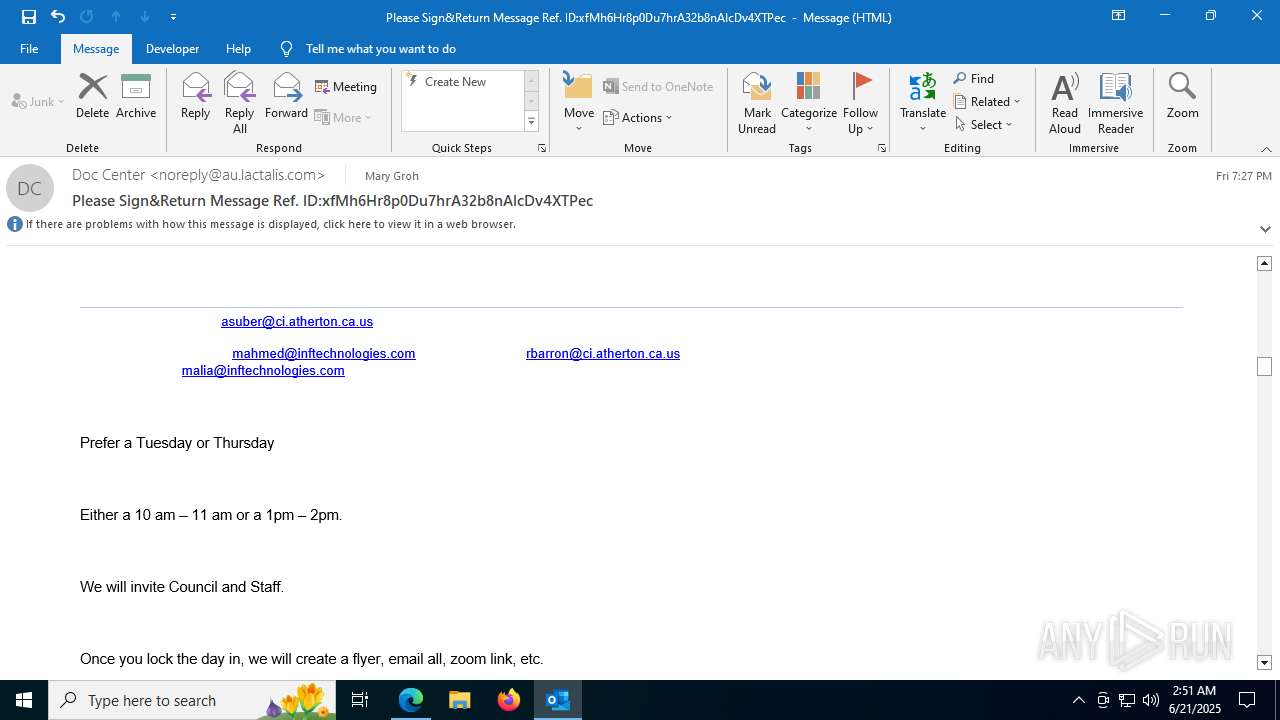This screenshot has width=1280, height=720.
Task: Open the rbarron@ci.atherton.ca.us link
Action: pos(603,354)
